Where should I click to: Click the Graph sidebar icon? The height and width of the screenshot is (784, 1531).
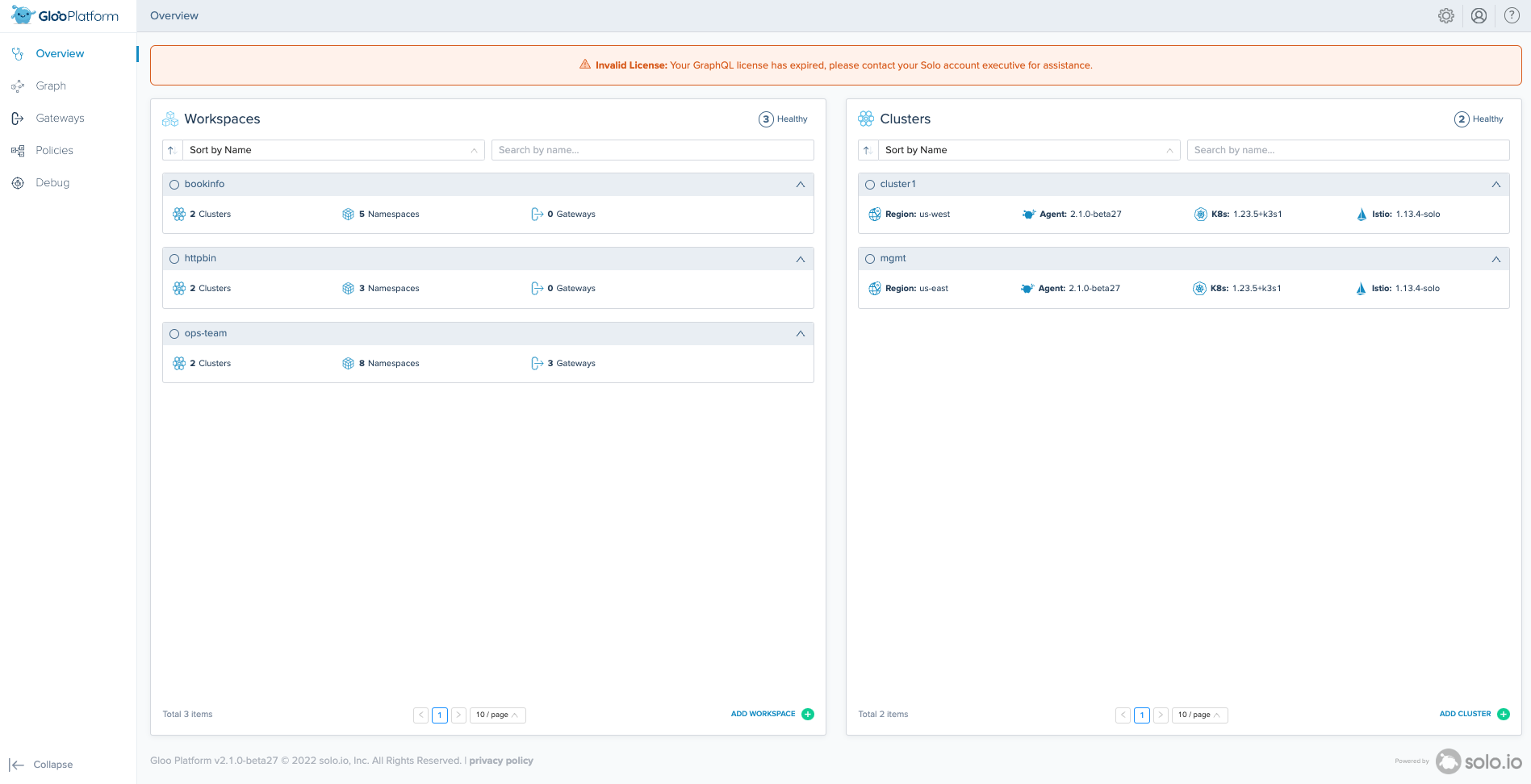18,86
